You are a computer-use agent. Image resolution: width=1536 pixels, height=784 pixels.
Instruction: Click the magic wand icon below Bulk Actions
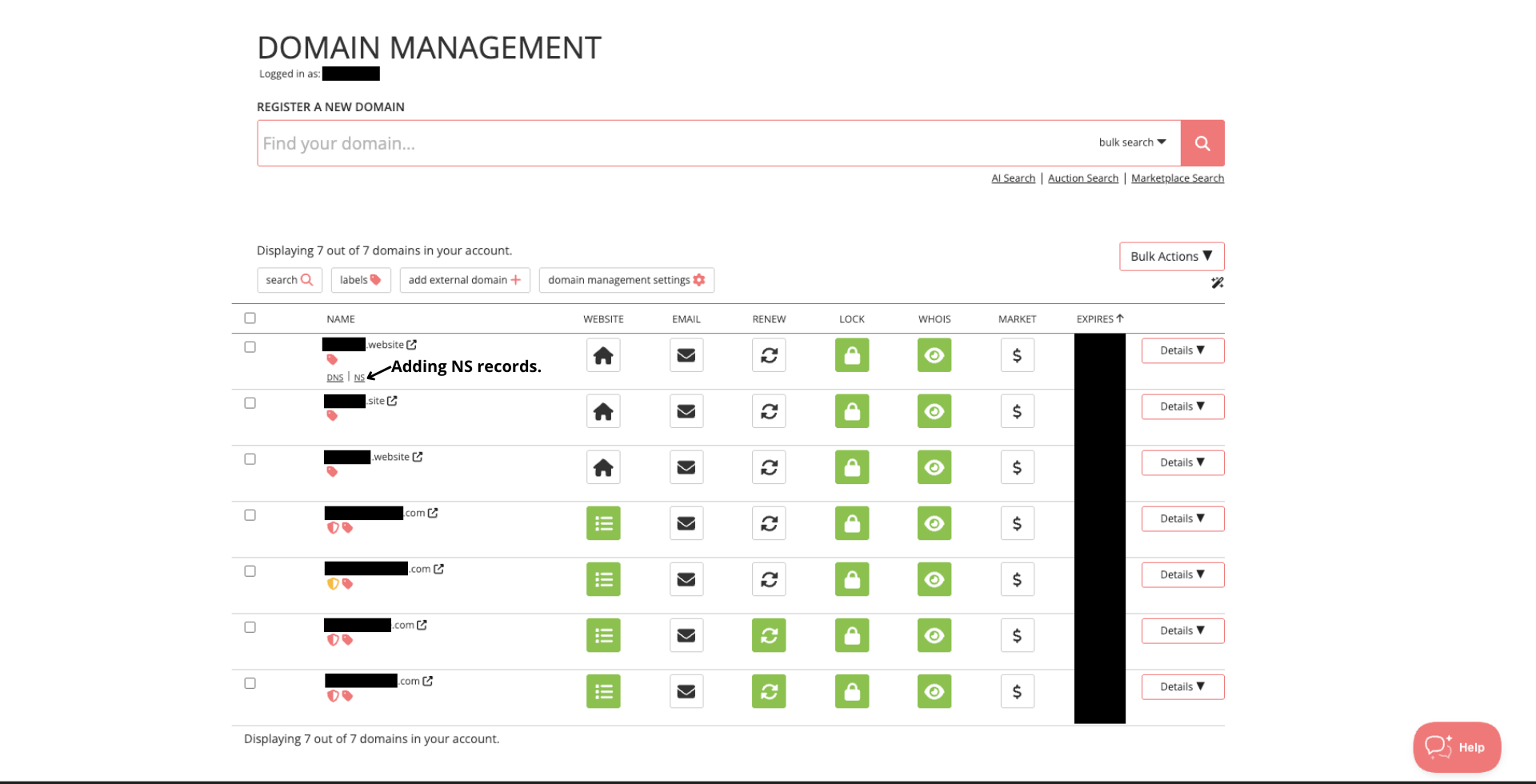[1217, 282]
